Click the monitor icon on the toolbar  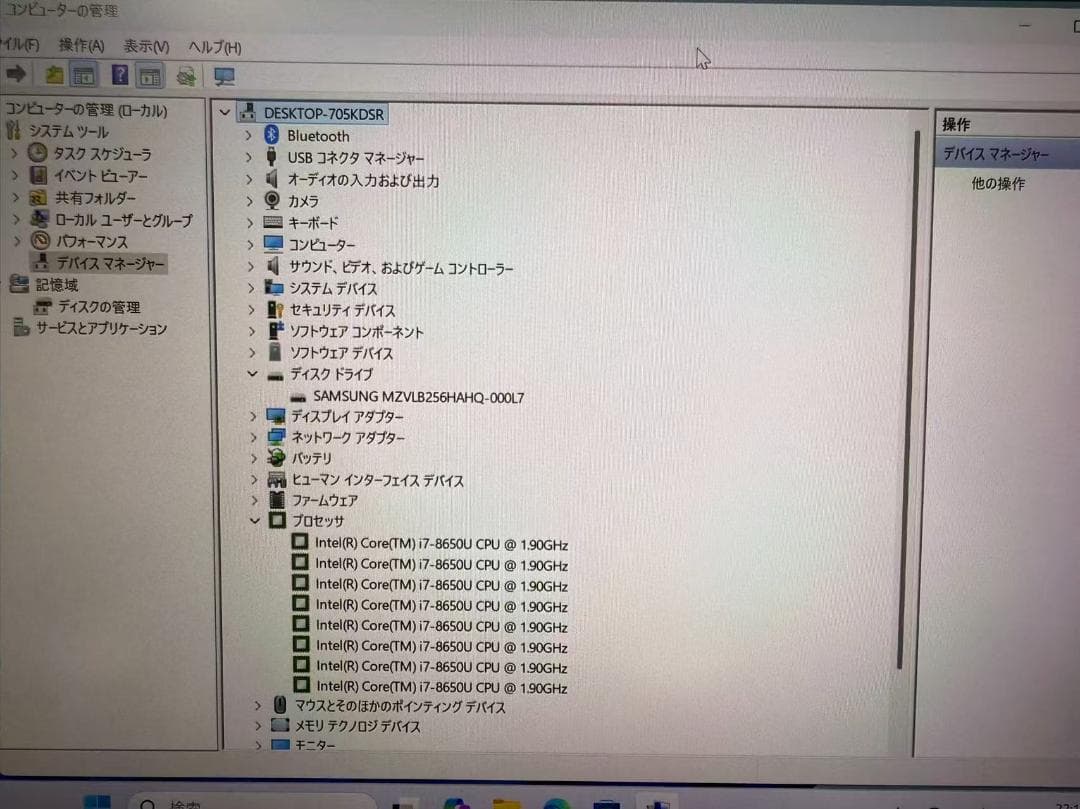(224, 75)
